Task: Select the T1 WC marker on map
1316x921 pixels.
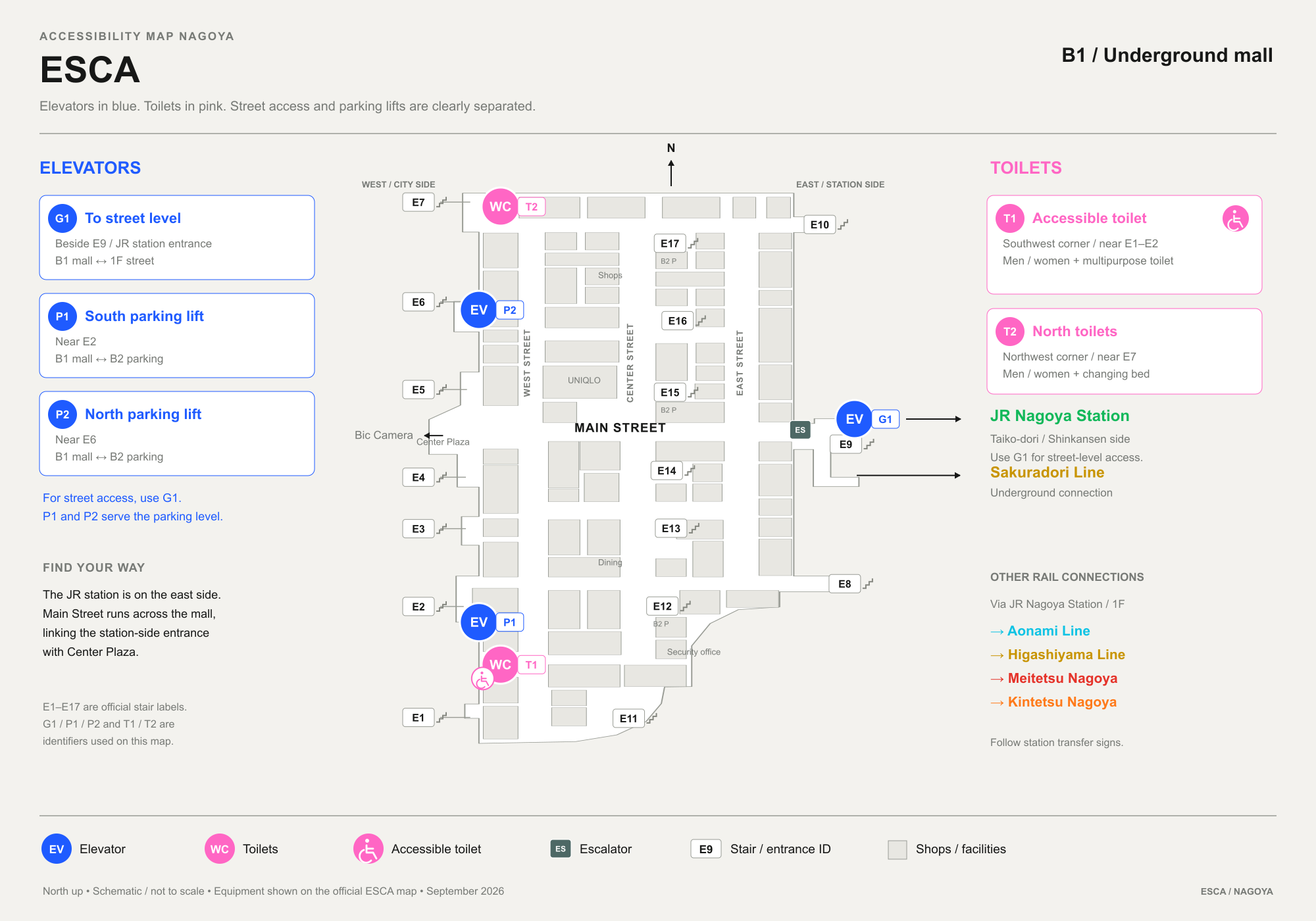Action: click(x=500, y=664)
